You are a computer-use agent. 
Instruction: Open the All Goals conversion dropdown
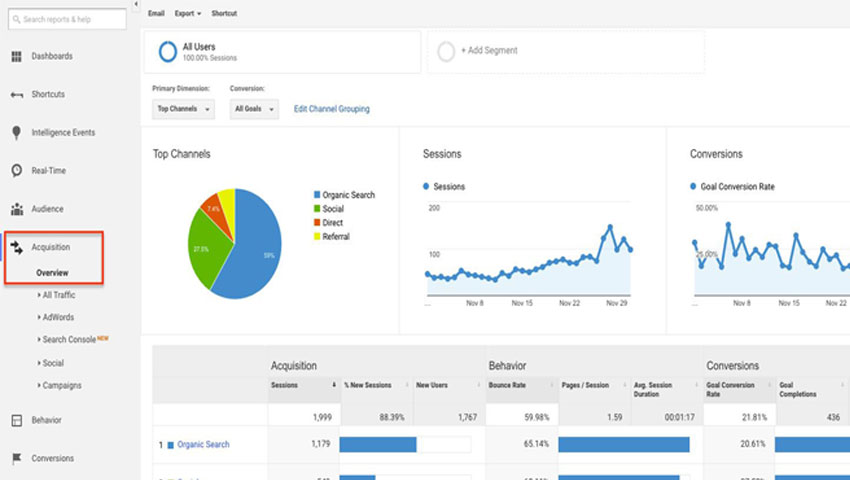(x=255, y=109)
